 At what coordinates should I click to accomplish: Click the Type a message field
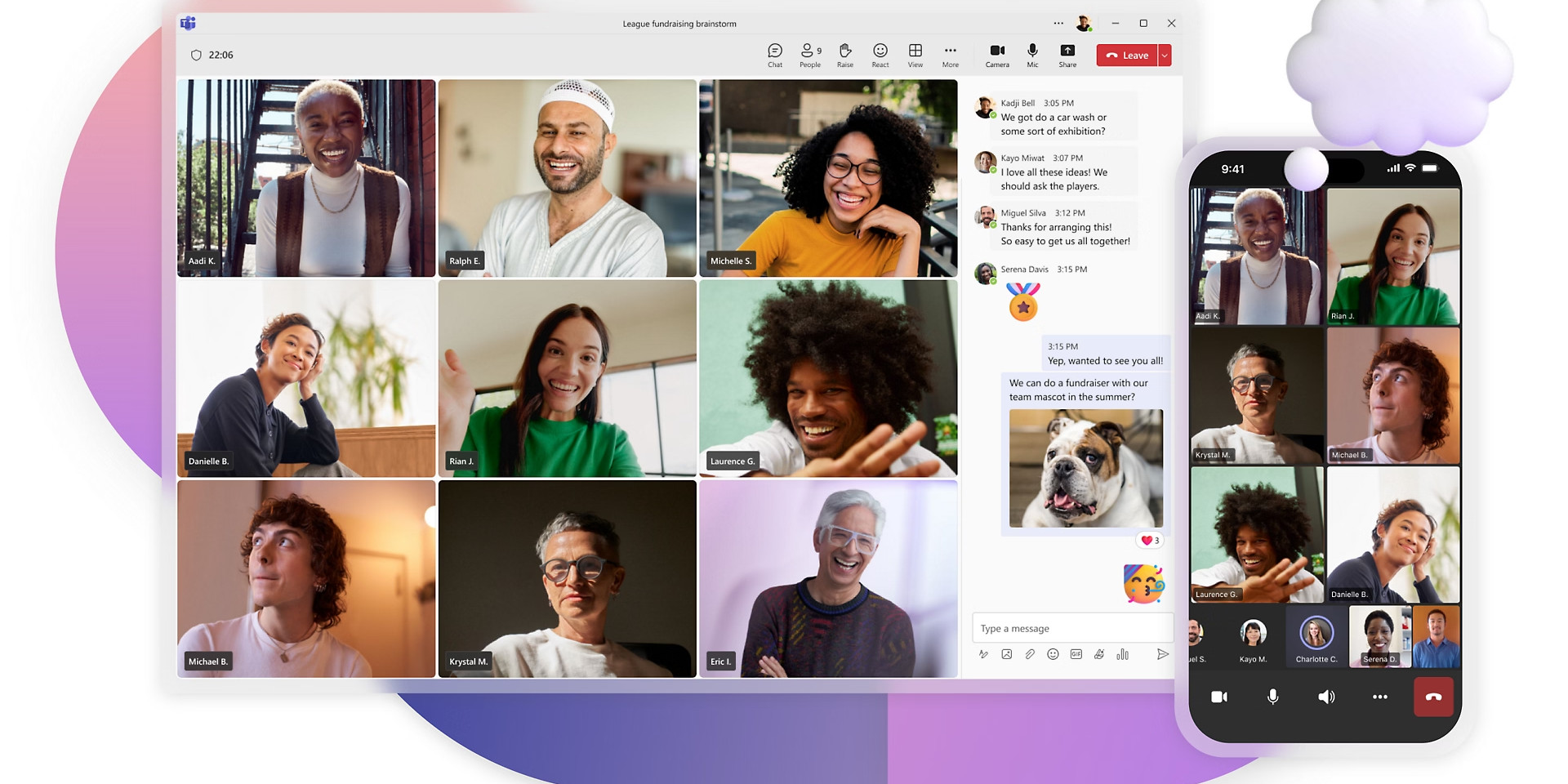pyautogui.click(x=1071, y=629)
